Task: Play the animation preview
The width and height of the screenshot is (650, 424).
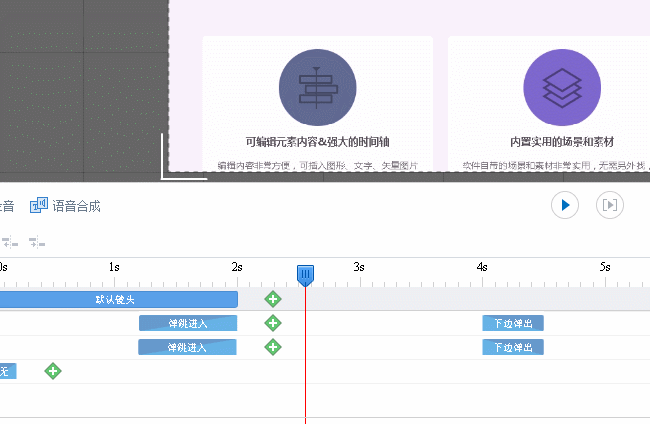Action: [565, 205]
